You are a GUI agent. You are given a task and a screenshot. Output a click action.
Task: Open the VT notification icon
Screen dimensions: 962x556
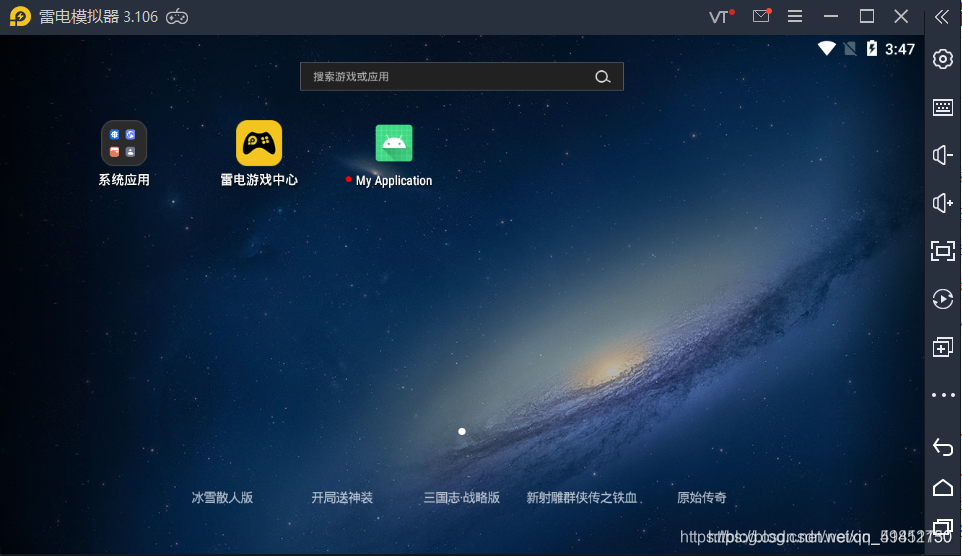click(x=721, y=17)
